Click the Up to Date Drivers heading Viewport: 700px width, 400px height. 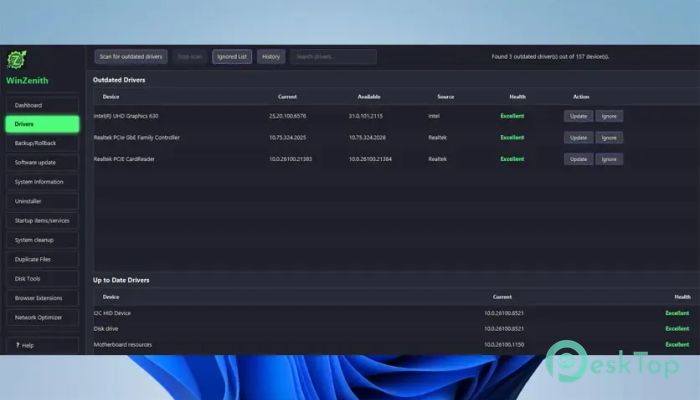tap(121, 280)
